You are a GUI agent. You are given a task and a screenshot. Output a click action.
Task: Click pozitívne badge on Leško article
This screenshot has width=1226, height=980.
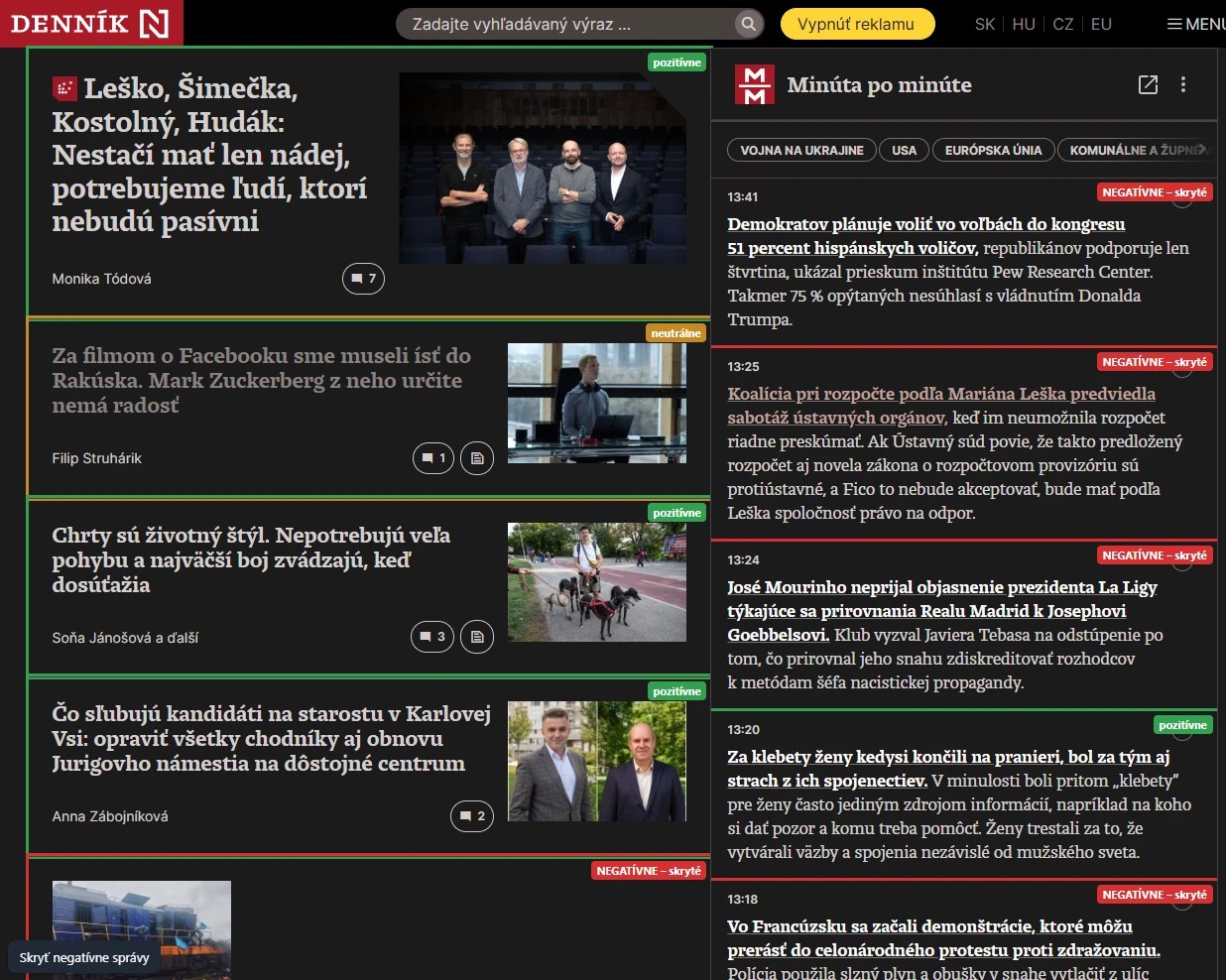coord(677,62)
